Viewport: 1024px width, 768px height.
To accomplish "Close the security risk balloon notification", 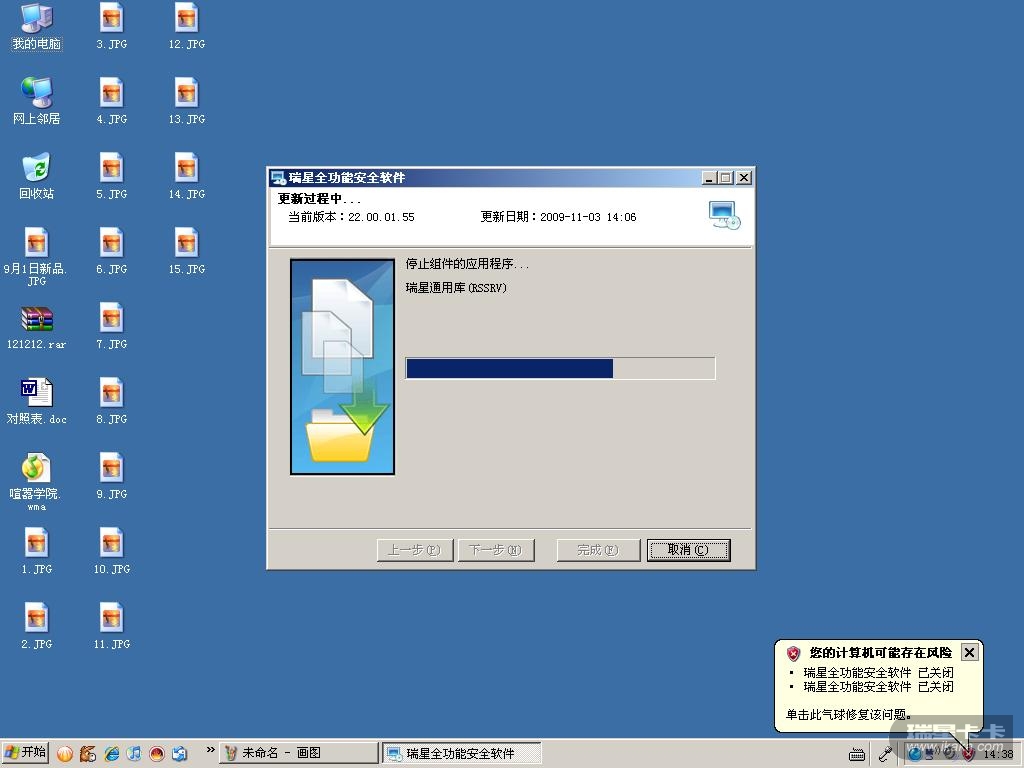I will point(970,652).
